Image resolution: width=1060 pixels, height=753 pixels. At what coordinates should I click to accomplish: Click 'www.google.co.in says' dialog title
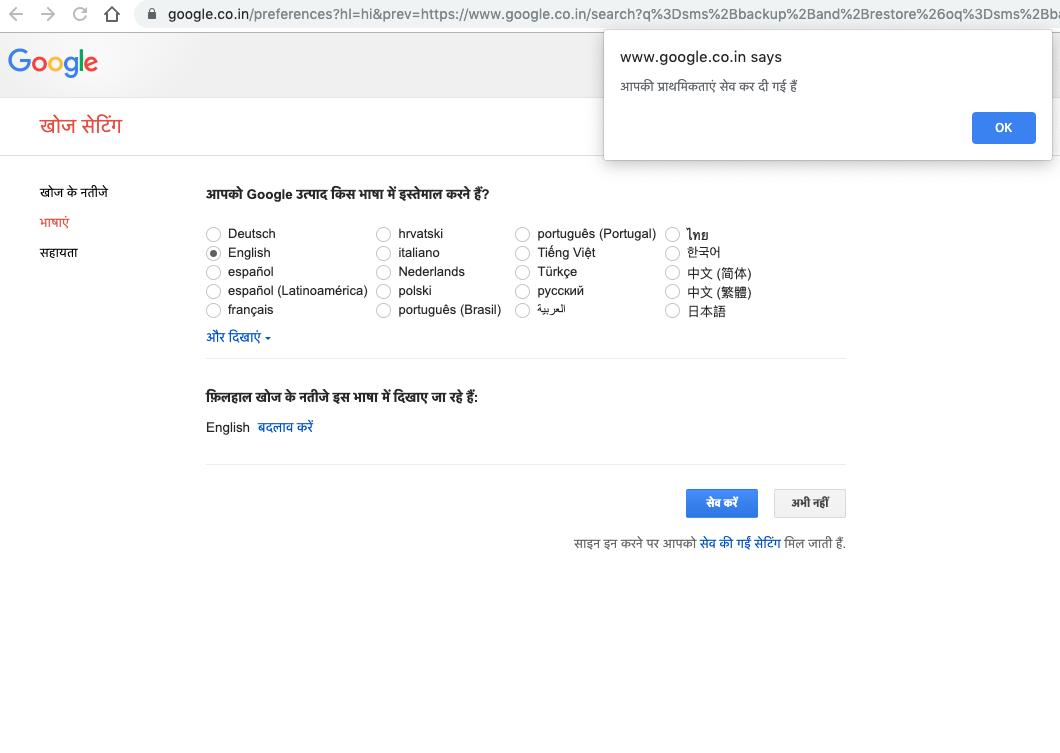click(x=701, y=57)
